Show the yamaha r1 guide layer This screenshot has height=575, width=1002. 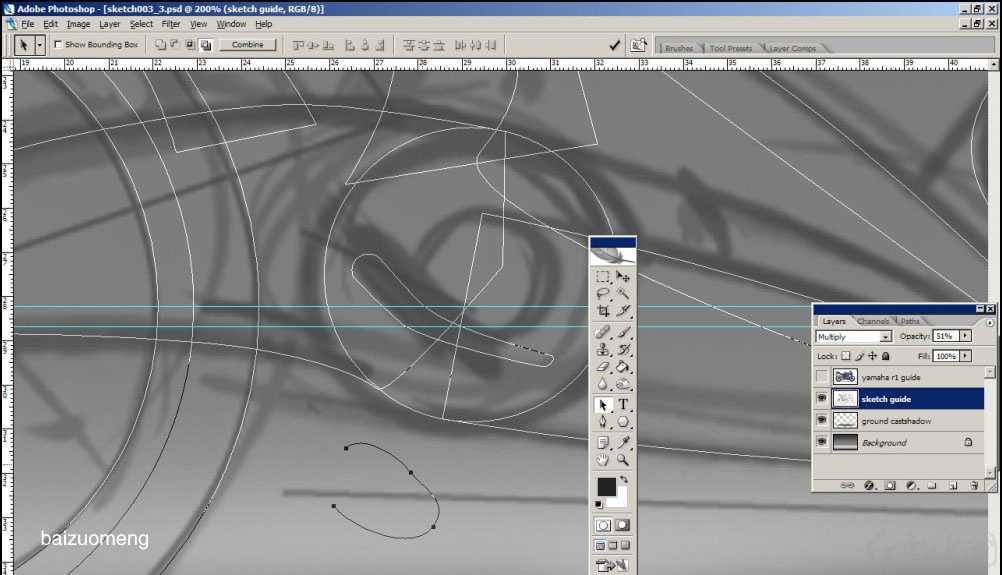pos(822,377)
